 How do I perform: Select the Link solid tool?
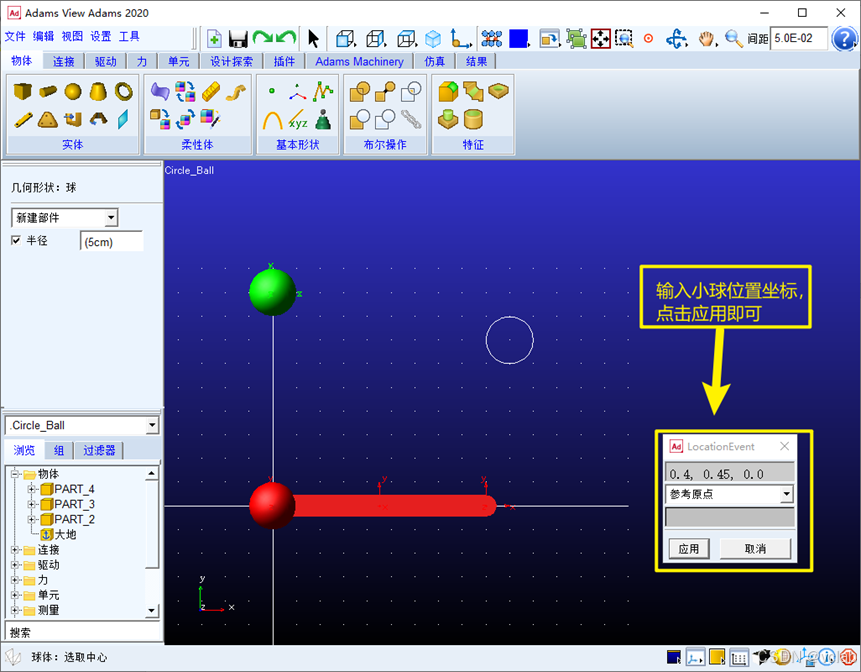coord(23,119)
